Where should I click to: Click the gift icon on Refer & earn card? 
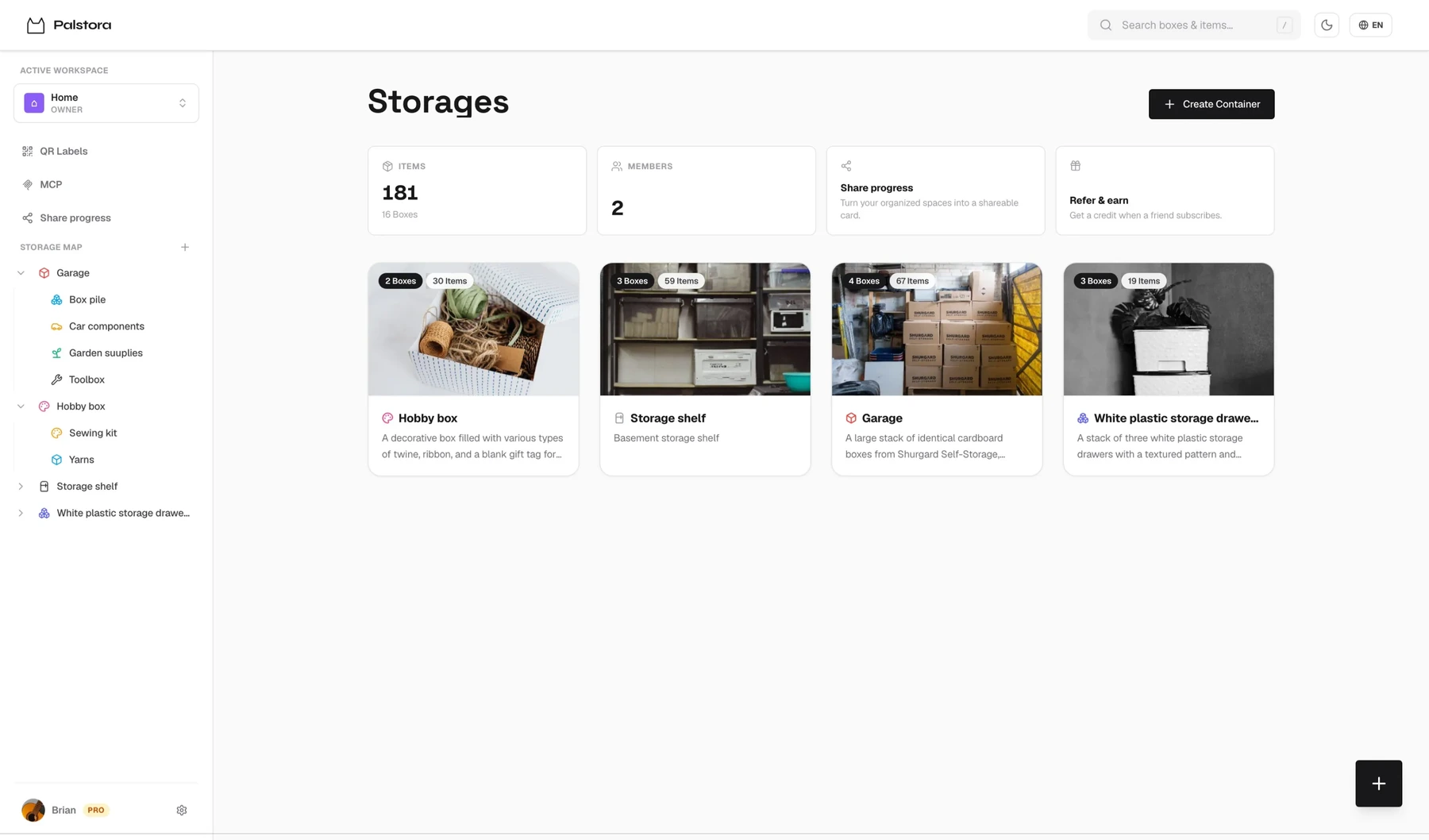click(x=1075, y=166)
